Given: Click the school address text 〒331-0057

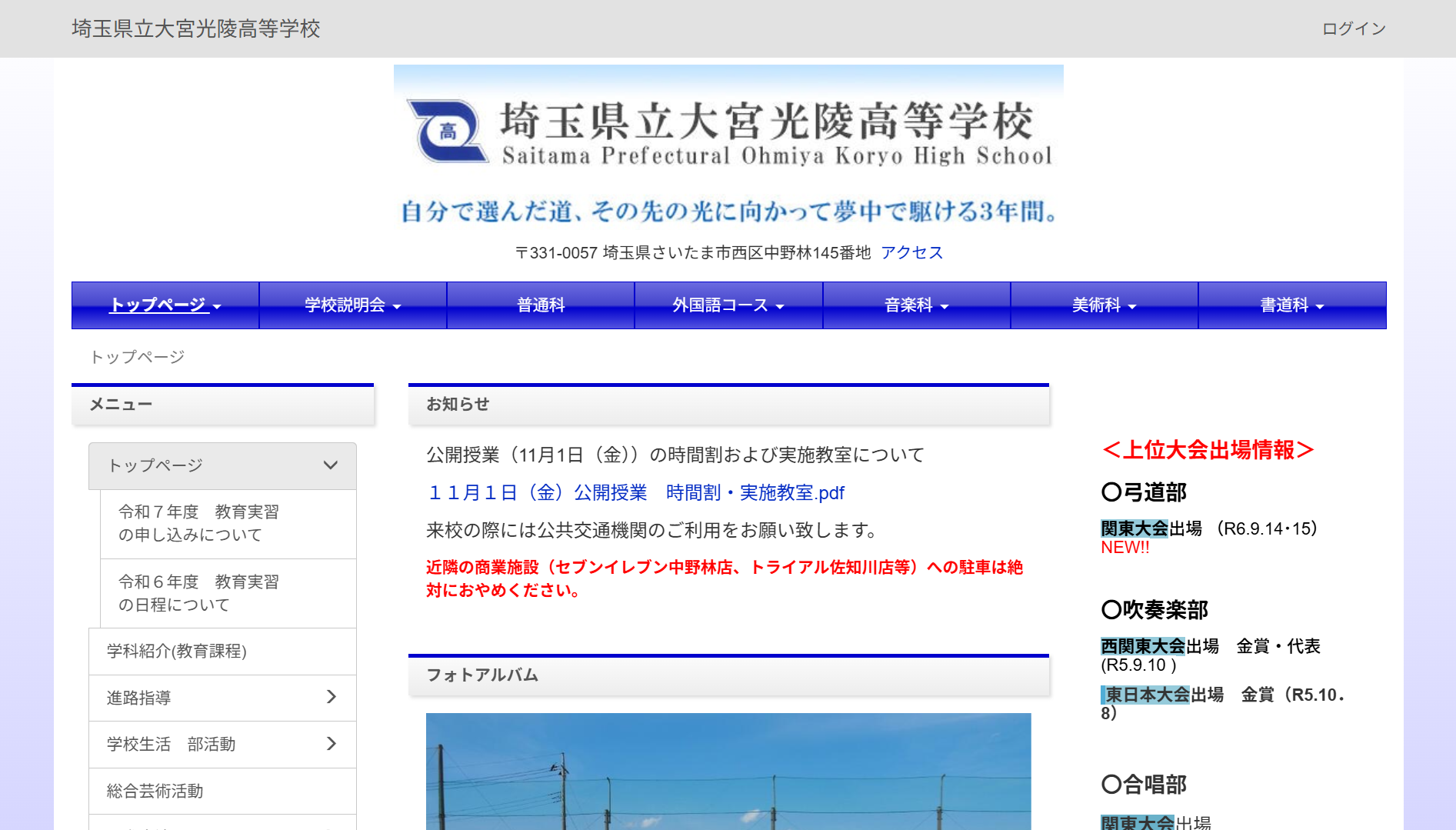Looking at the screenshot, I should click(x=692, y=252).
